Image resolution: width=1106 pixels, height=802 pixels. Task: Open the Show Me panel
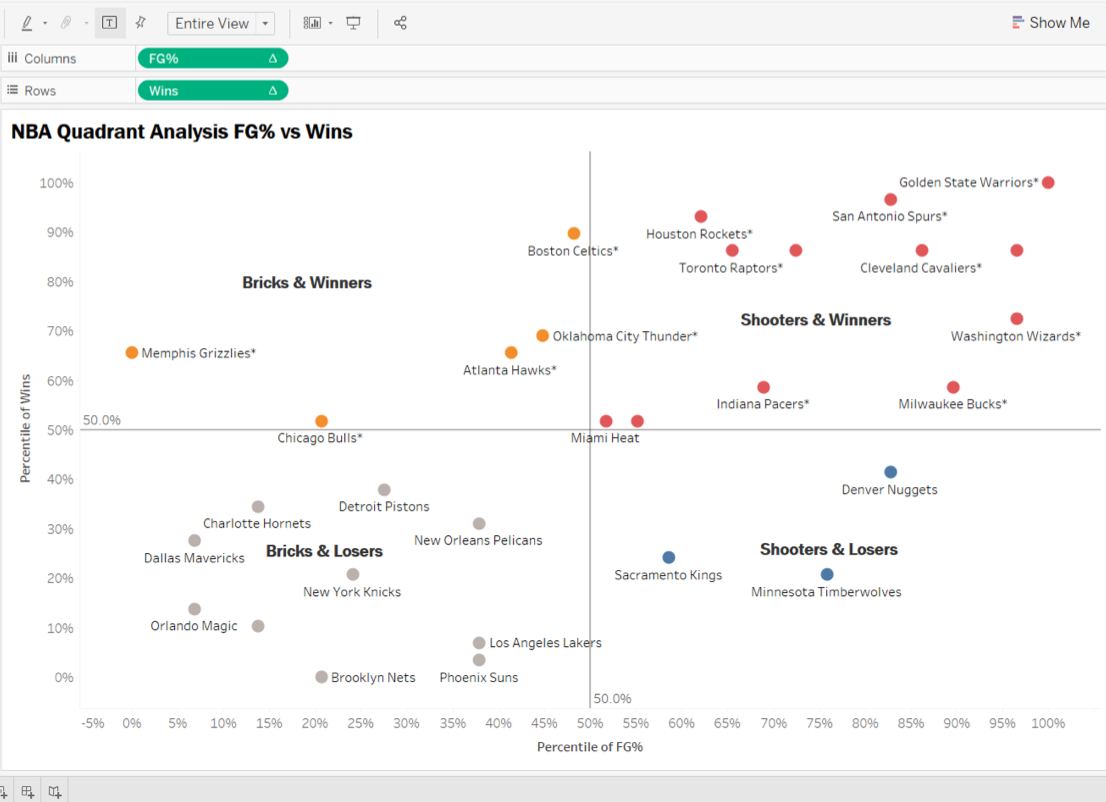[x=1050, y=22]
